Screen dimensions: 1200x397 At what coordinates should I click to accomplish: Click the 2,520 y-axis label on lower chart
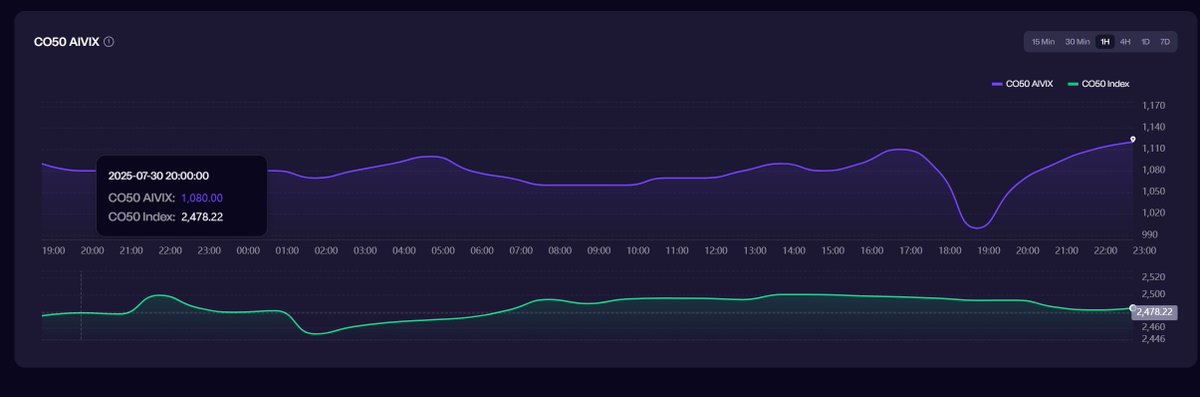point(1153,277)
